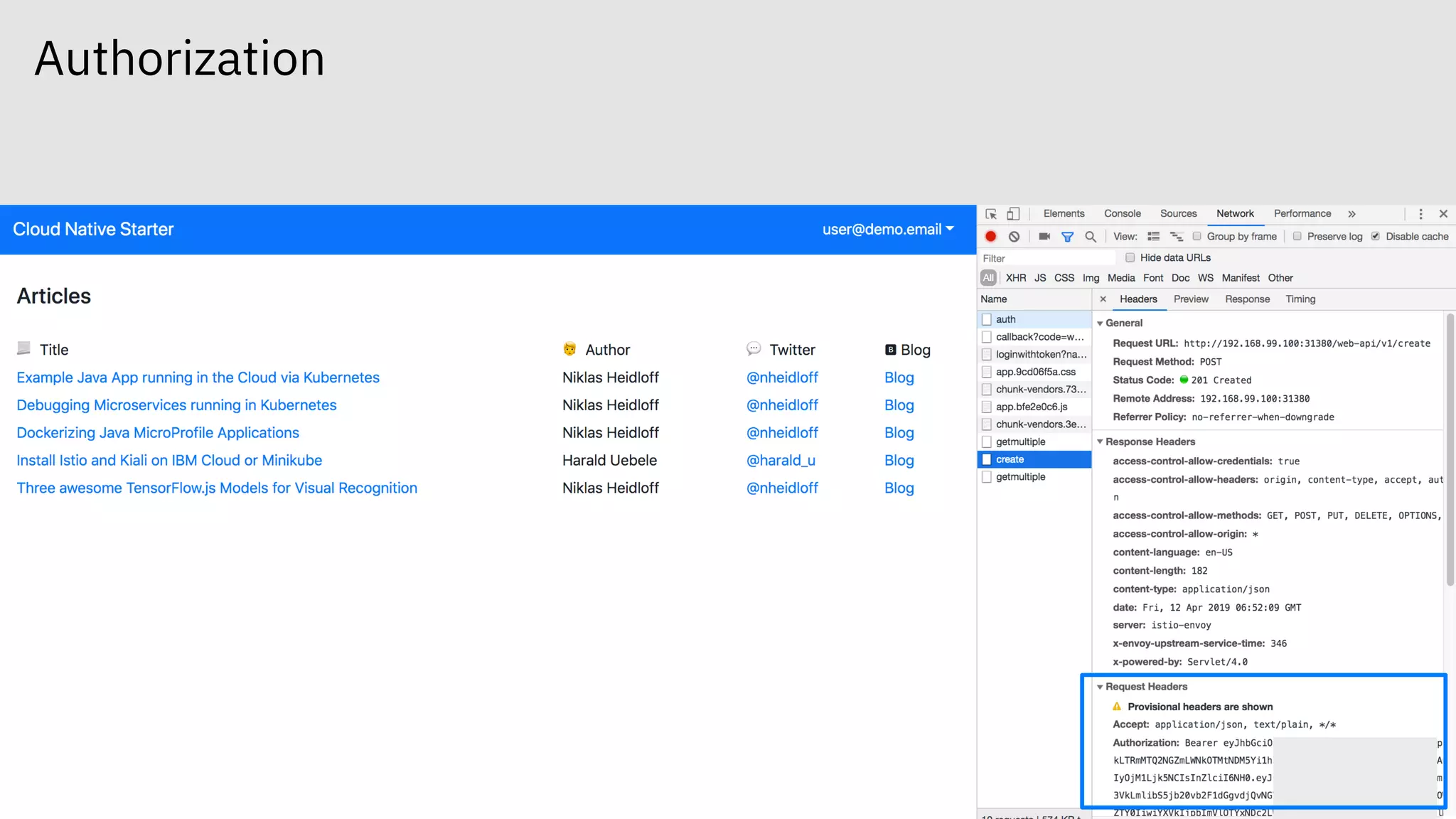Show more DevTools tabs with the chevron
Screen dimensions: 1456x819
click(1351, 214)
